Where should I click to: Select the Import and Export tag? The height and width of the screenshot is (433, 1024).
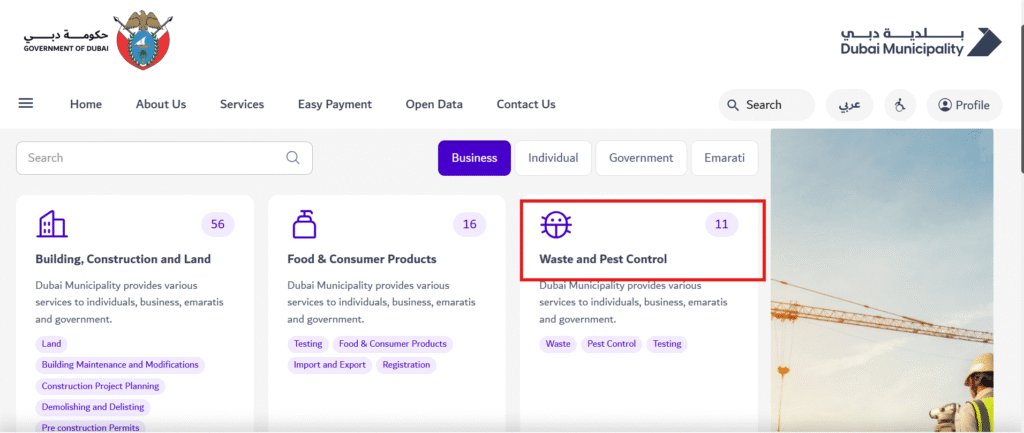click(329, 365)
